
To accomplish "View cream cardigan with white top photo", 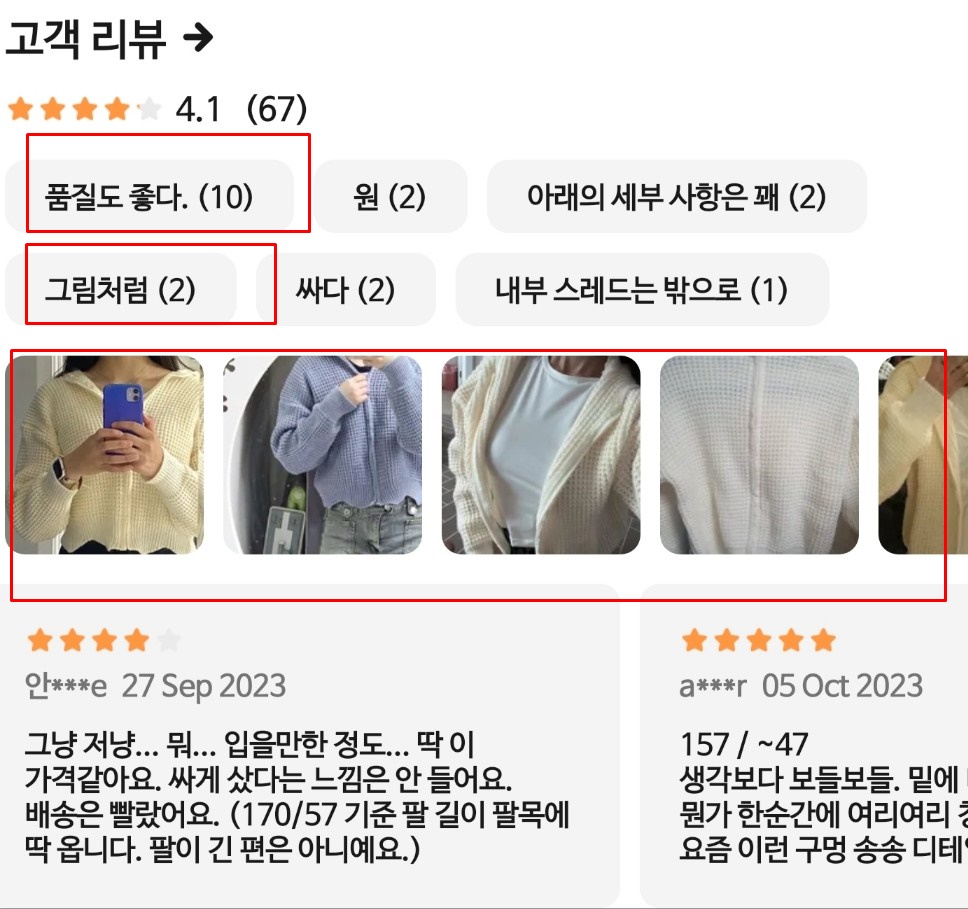I will tap(541, 454).
